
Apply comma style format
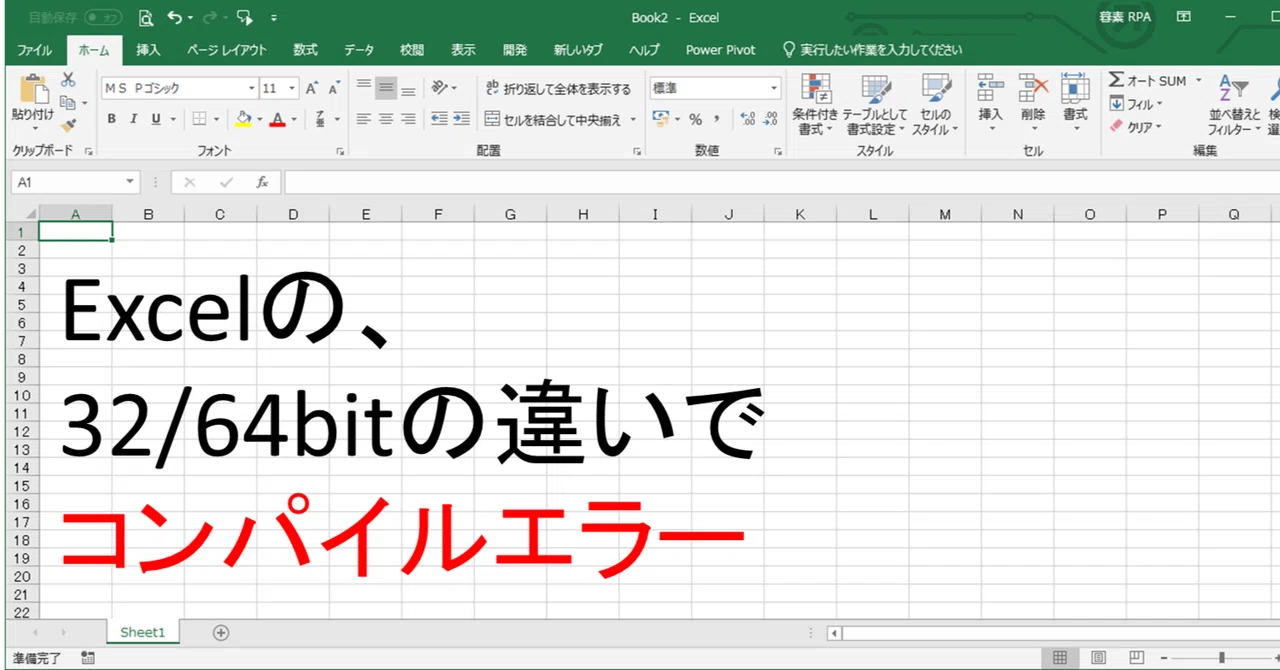coord(717,119)
